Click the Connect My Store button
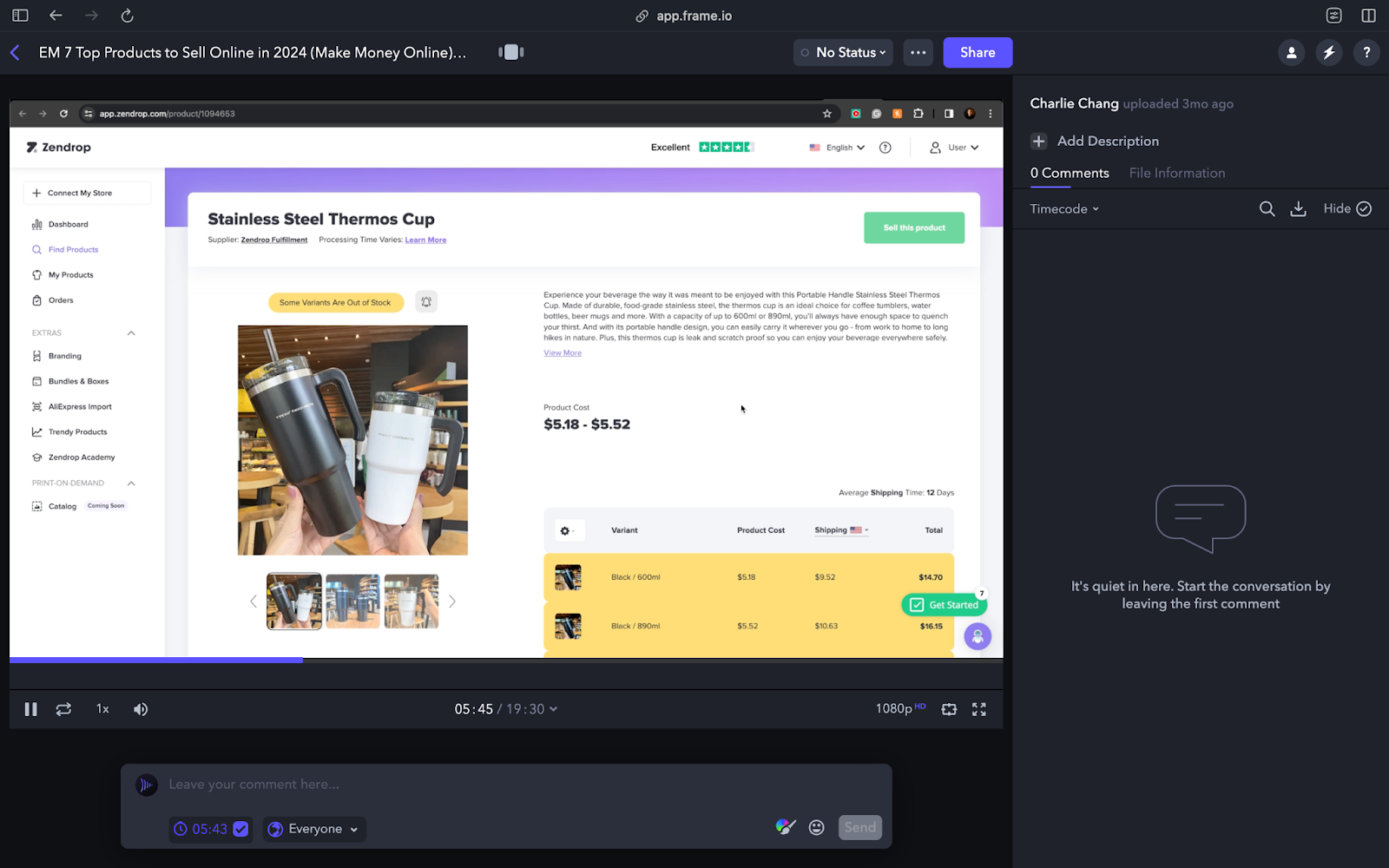The height and width of the screenshot is (868, 1389). (x=87, y=193)
